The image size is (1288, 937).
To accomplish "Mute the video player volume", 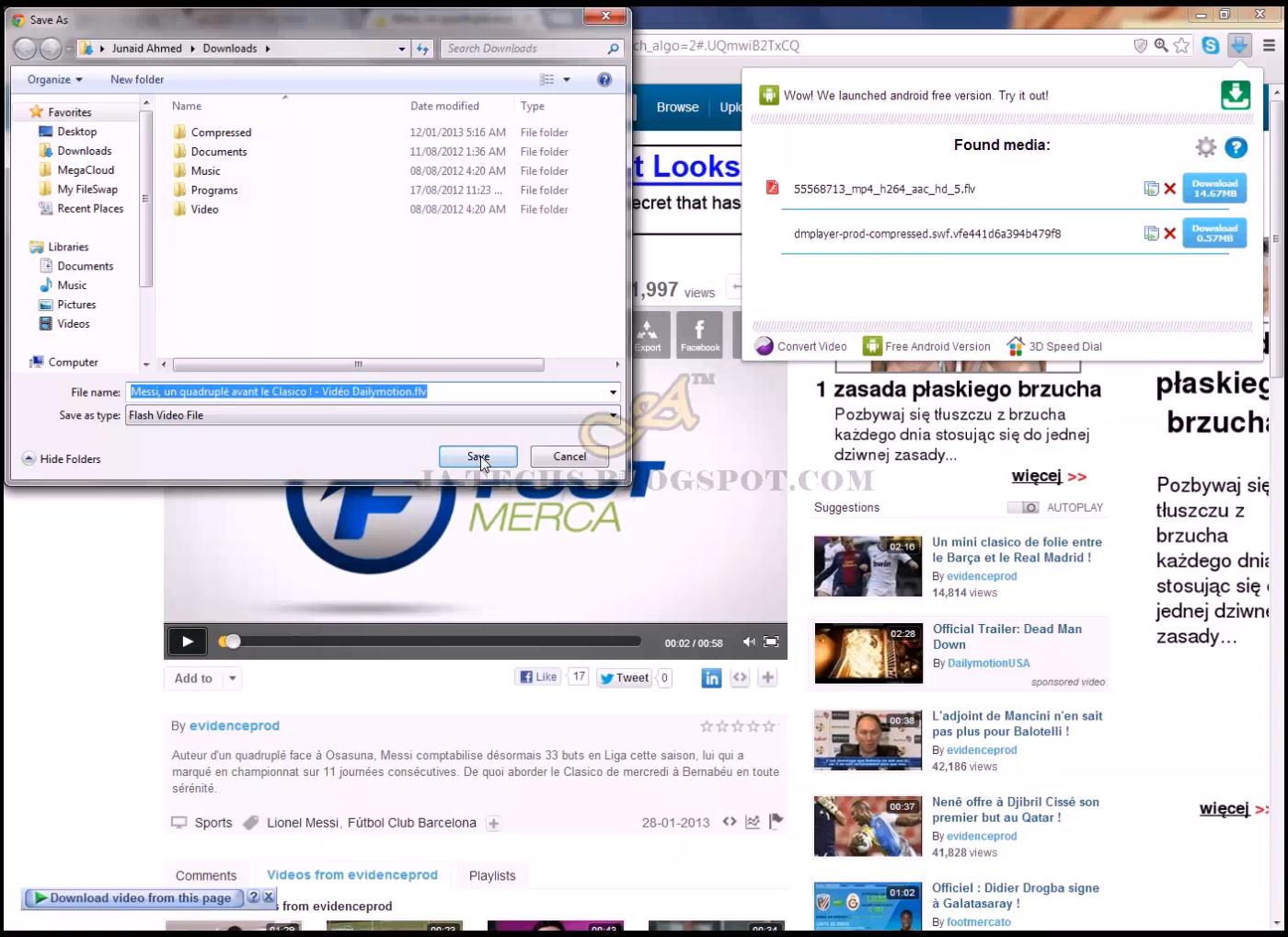I will click(748, 642).
